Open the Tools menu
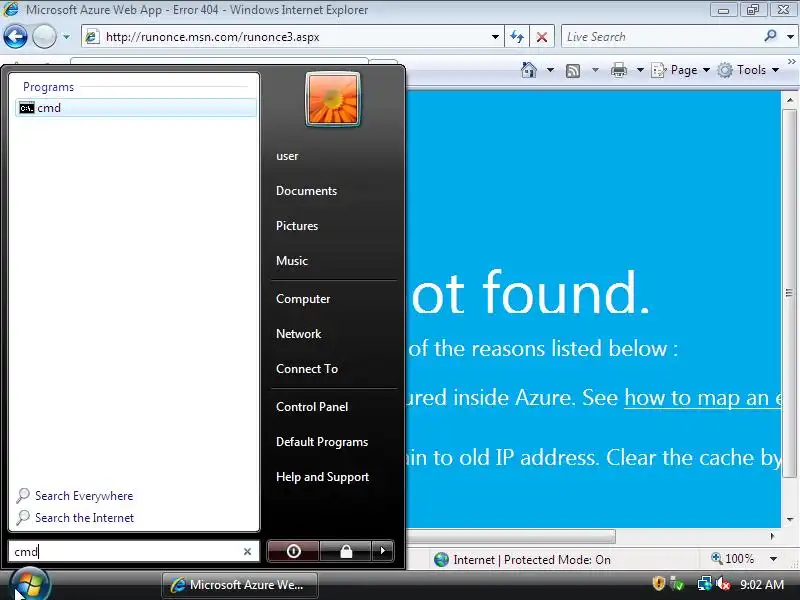 [748, 70]
